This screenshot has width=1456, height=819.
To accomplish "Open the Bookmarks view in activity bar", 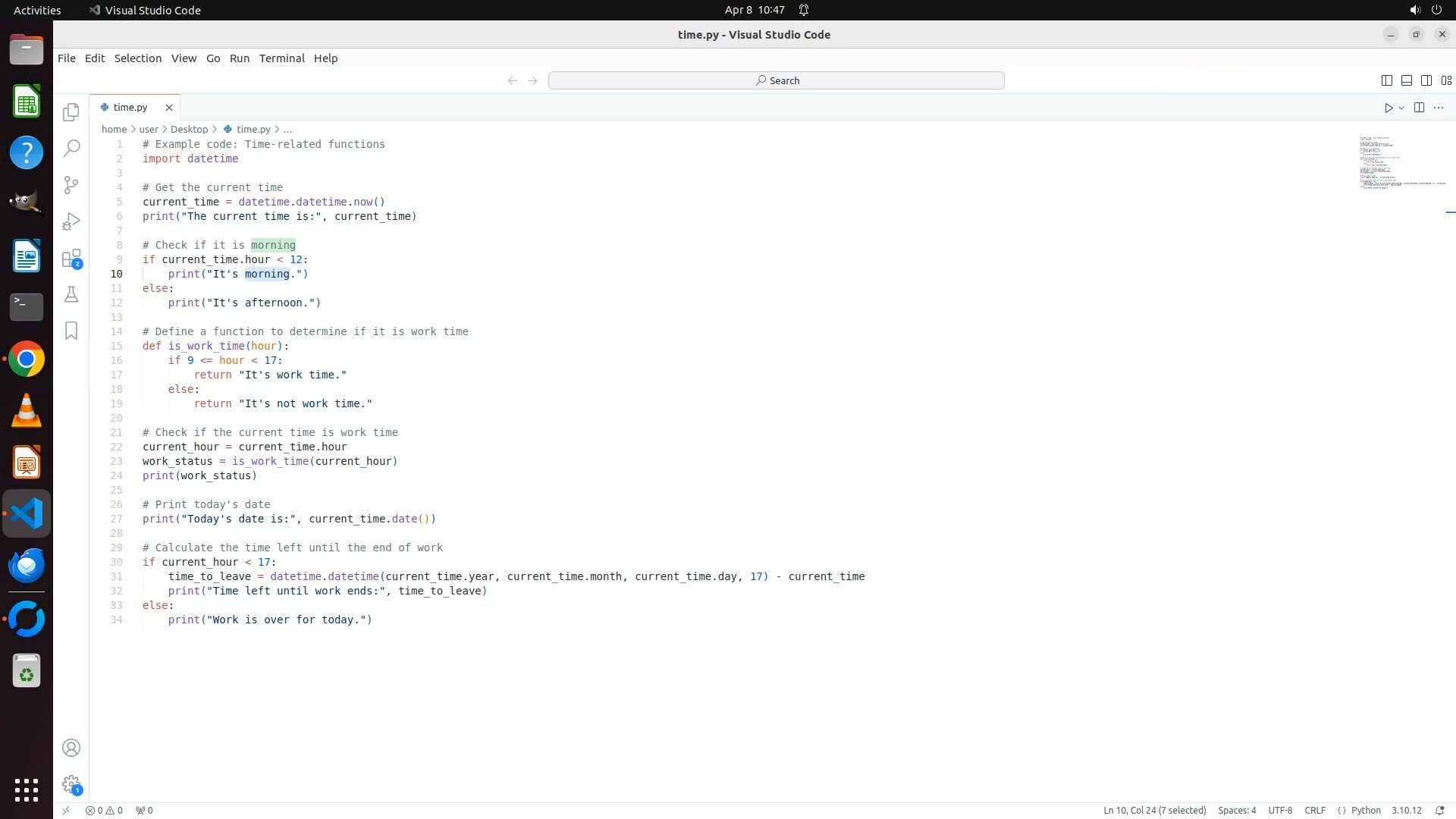I will (71, 331).
